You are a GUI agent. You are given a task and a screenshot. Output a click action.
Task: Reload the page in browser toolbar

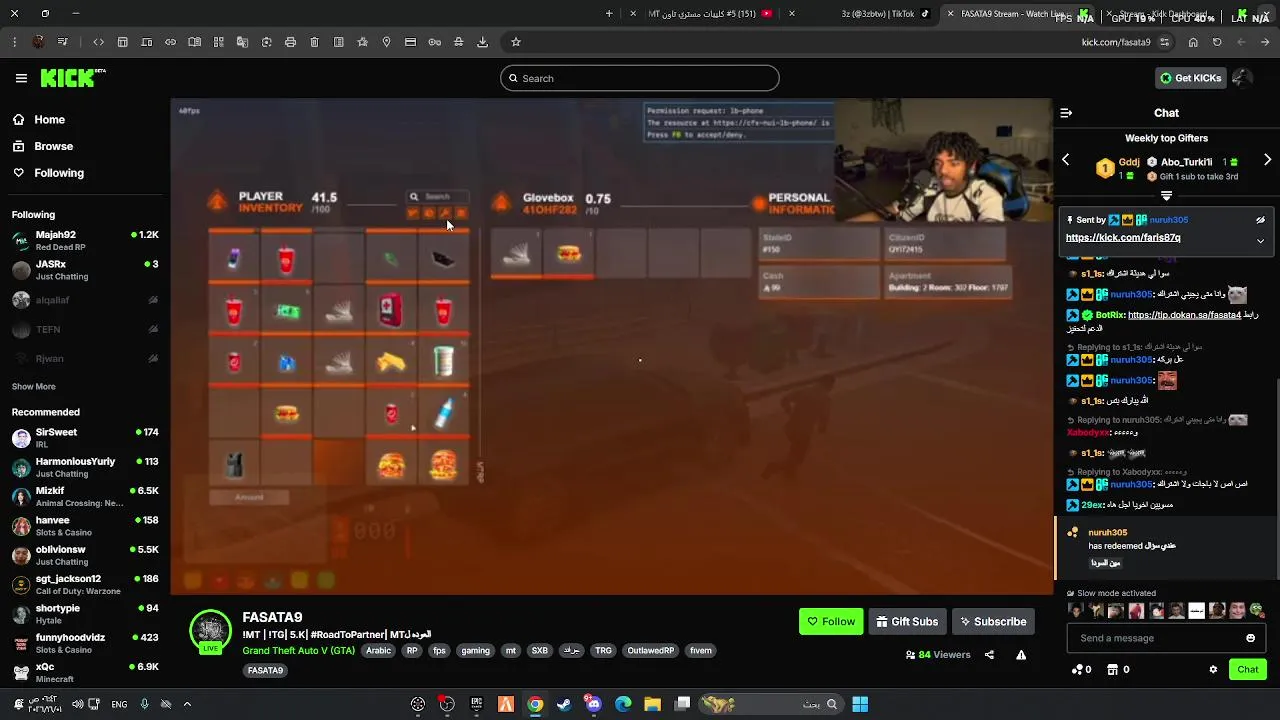coord(1217,42)
